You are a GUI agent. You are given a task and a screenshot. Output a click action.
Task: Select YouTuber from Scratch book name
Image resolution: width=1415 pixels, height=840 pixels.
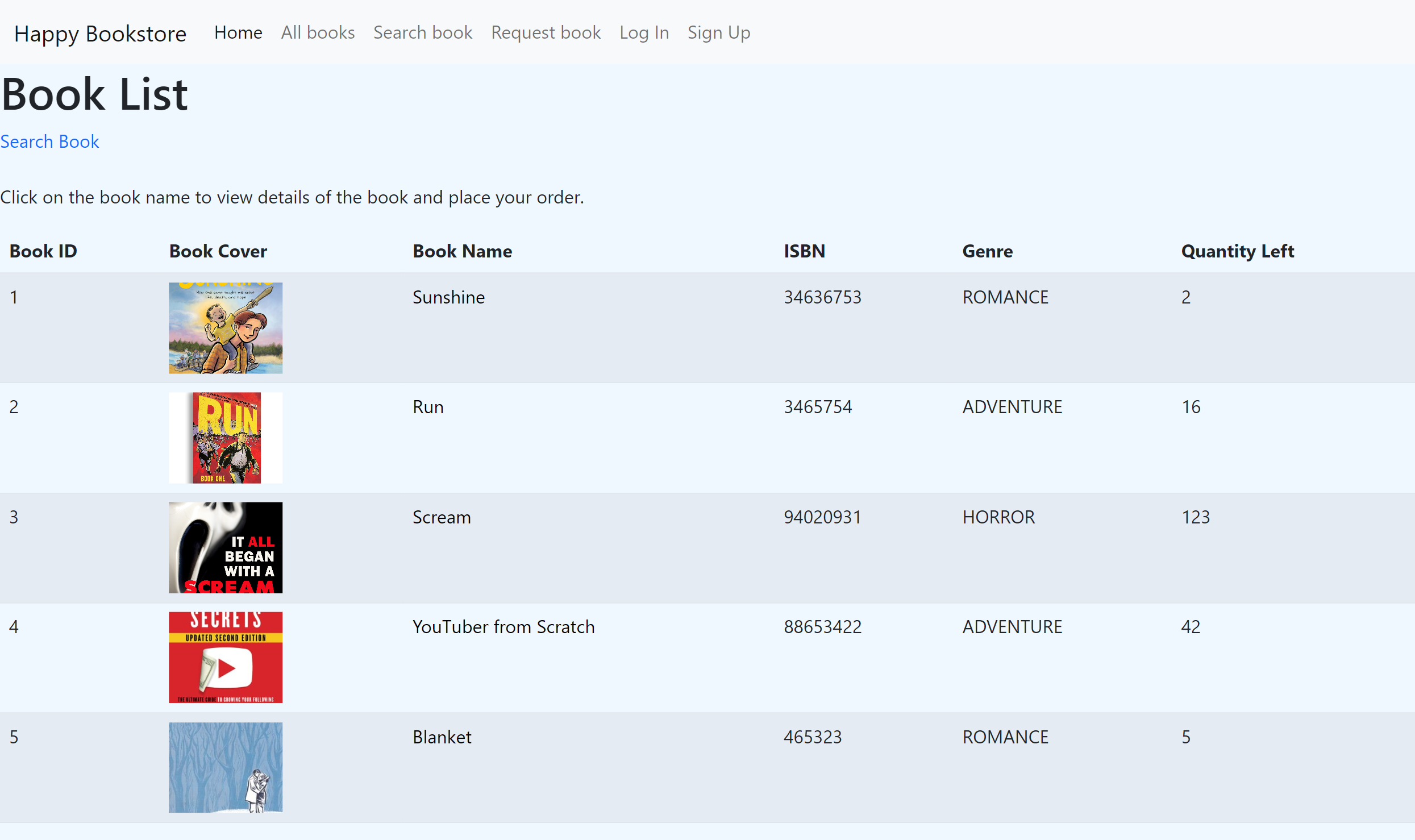[x=503, y=627]
